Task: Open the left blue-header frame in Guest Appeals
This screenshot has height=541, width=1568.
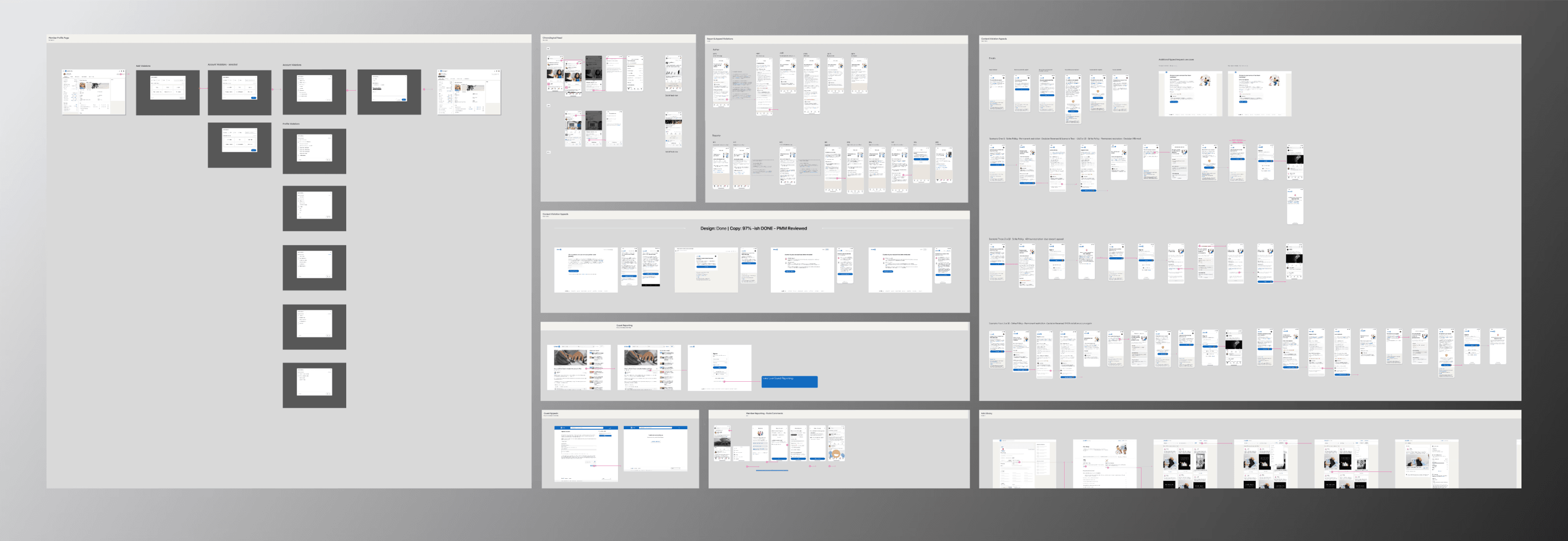Action: pos(586,454)
